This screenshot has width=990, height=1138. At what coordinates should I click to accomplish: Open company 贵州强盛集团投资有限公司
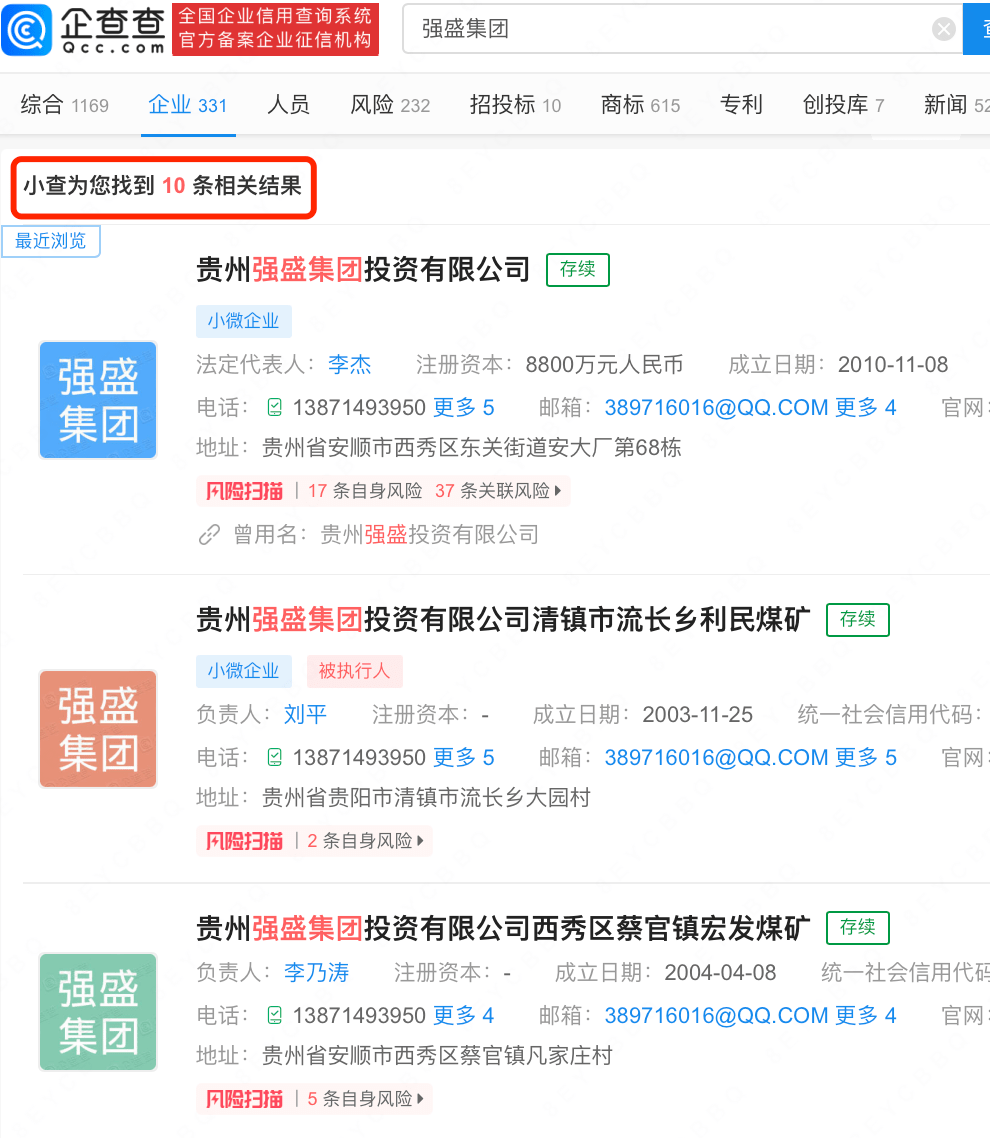pyautogui.click(x=363, y=270)
